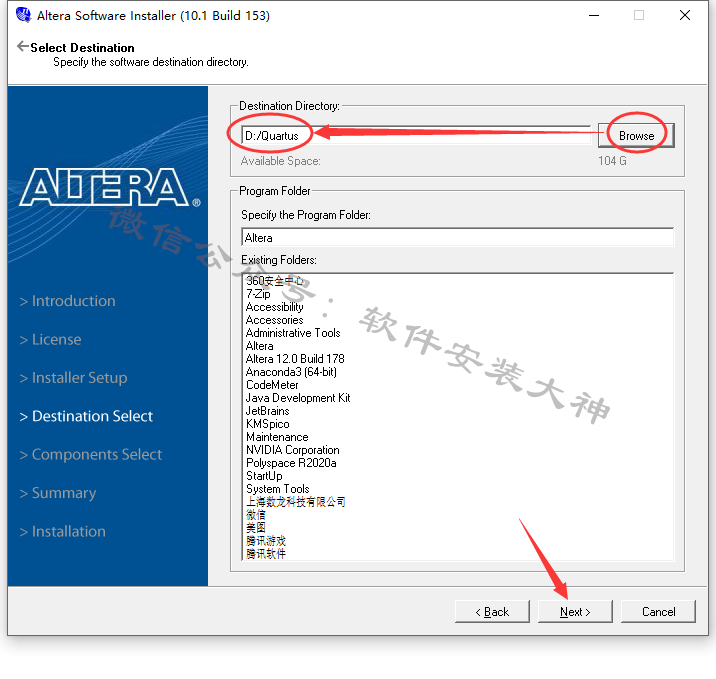
Task: Click the License step in sidebar
Action: point(50,339)
